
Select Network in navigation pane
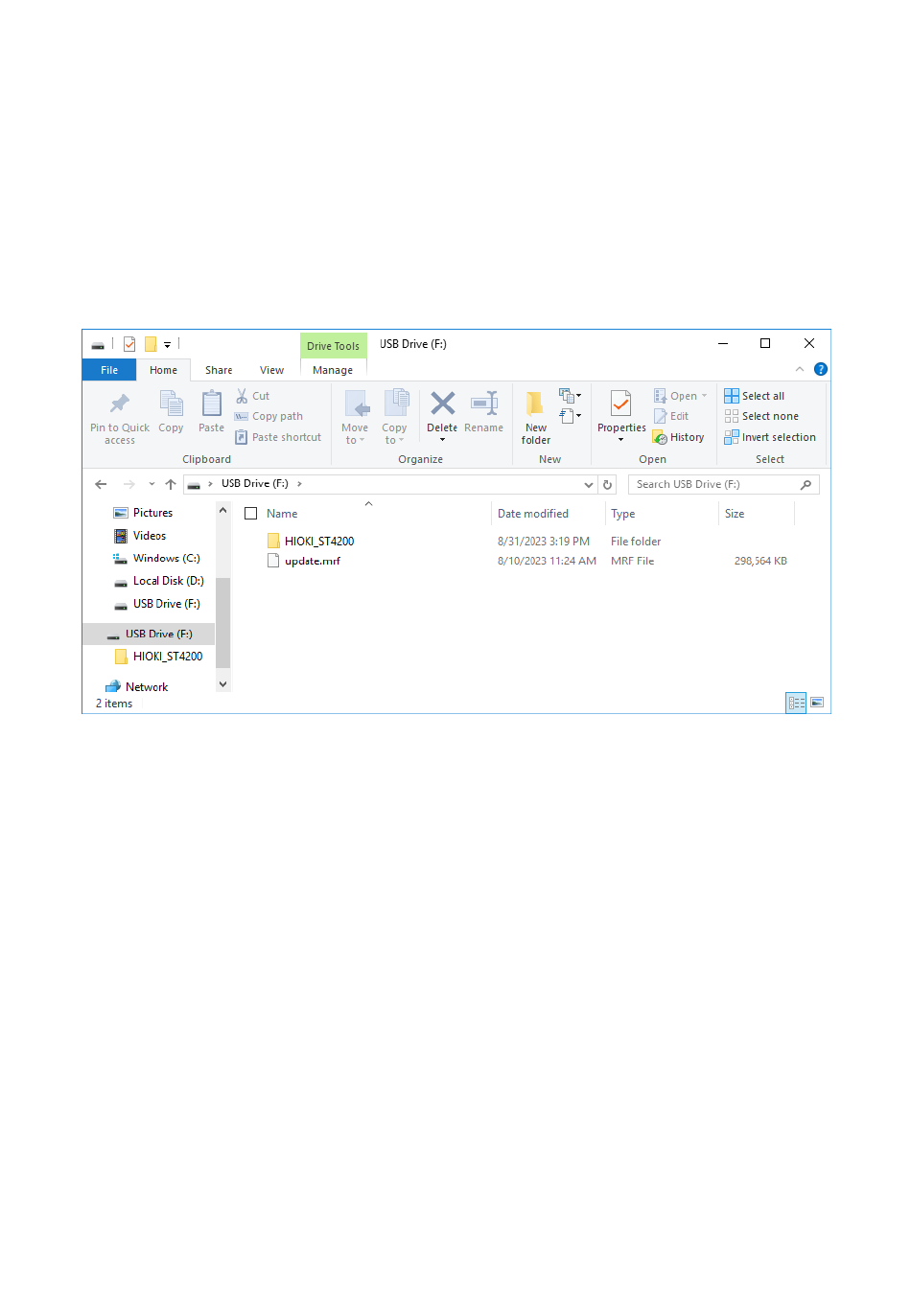coord(146,687)
